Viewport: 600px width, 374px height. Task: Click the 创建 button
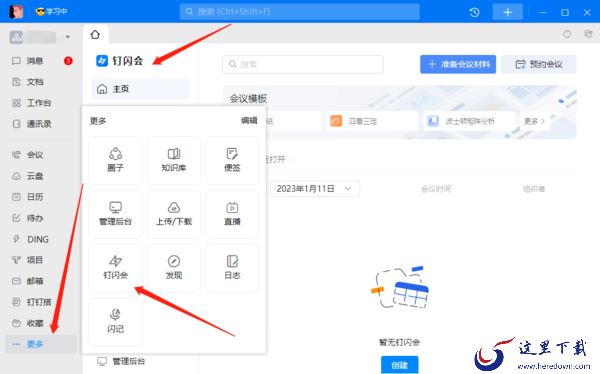pos(399,365)
